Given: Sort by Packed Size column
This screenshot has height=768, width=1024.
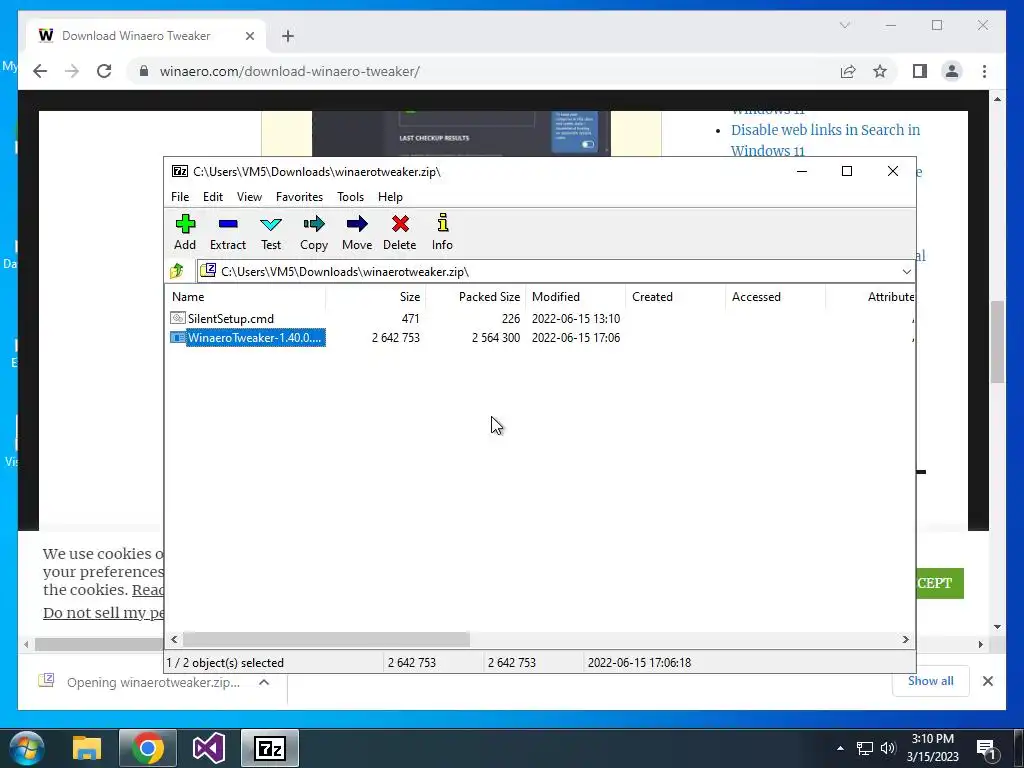Looking at the screenshot, I should point(475,296).
